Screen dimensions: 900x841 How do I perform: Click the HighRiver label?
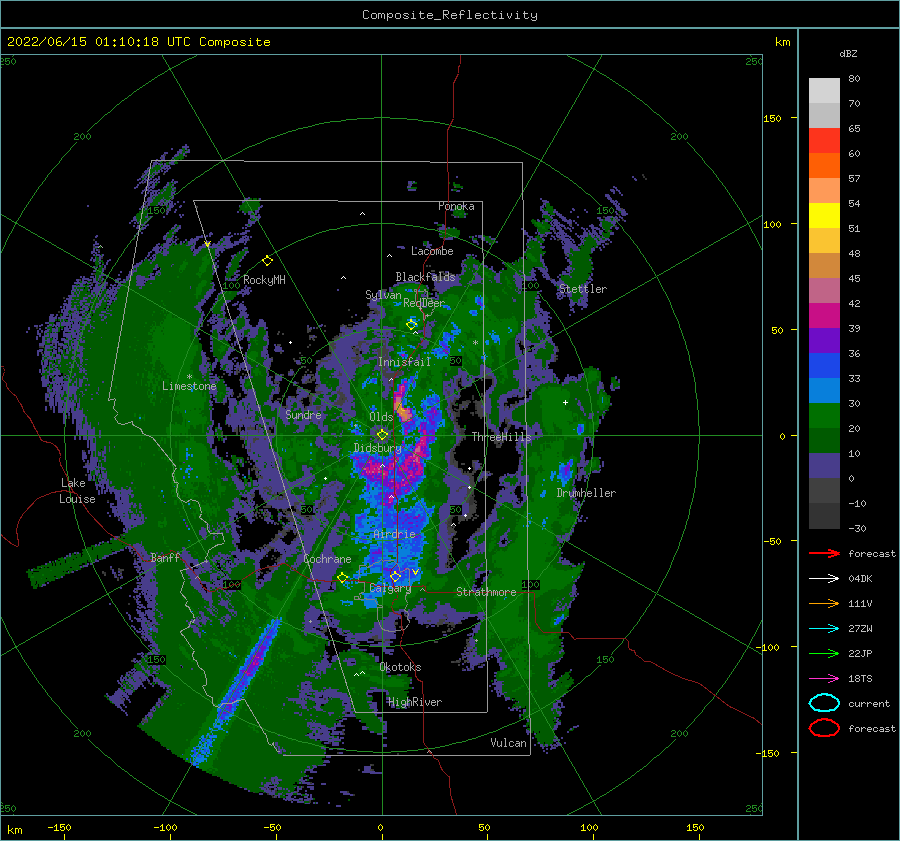[414, 702]
